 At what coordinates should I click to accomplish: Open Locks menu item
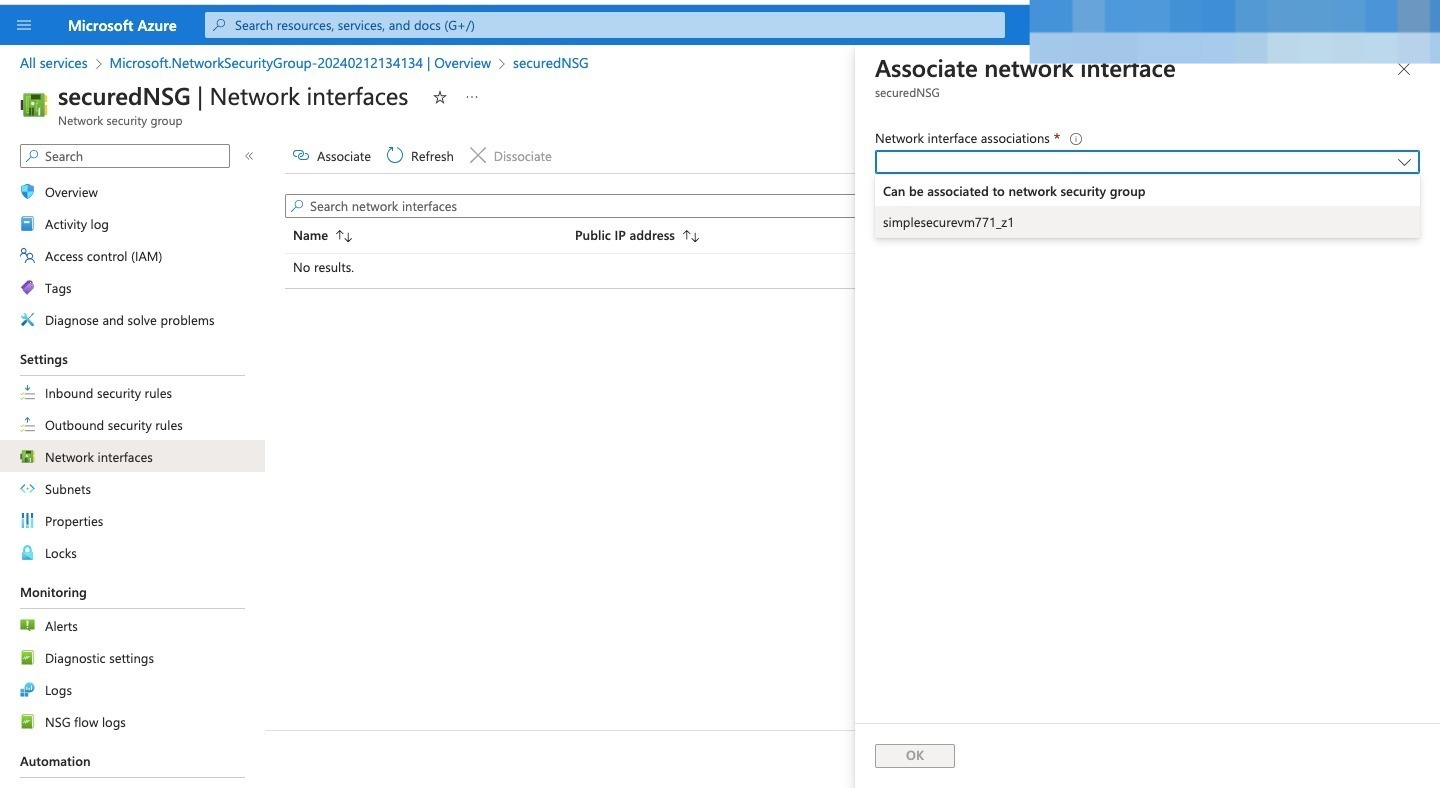point(60,553)
